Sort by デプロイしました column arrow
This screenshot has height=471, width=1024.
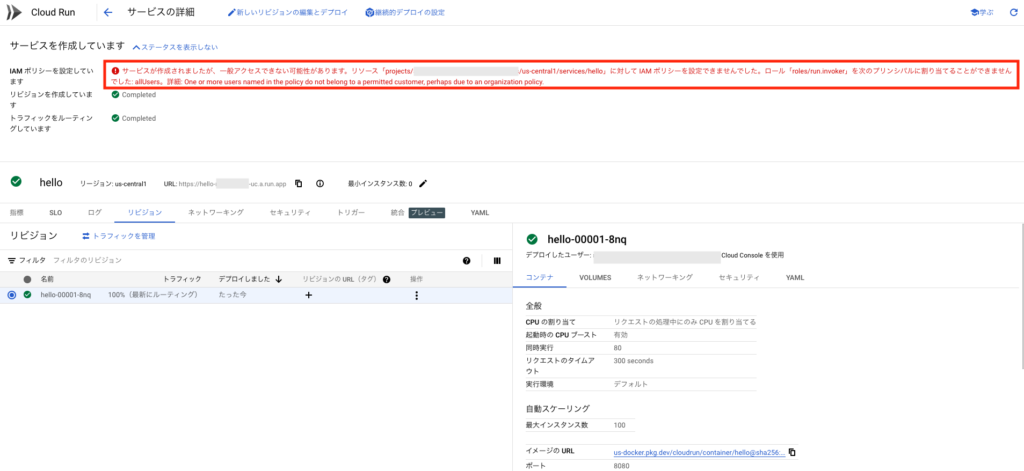tap(279, 279)
